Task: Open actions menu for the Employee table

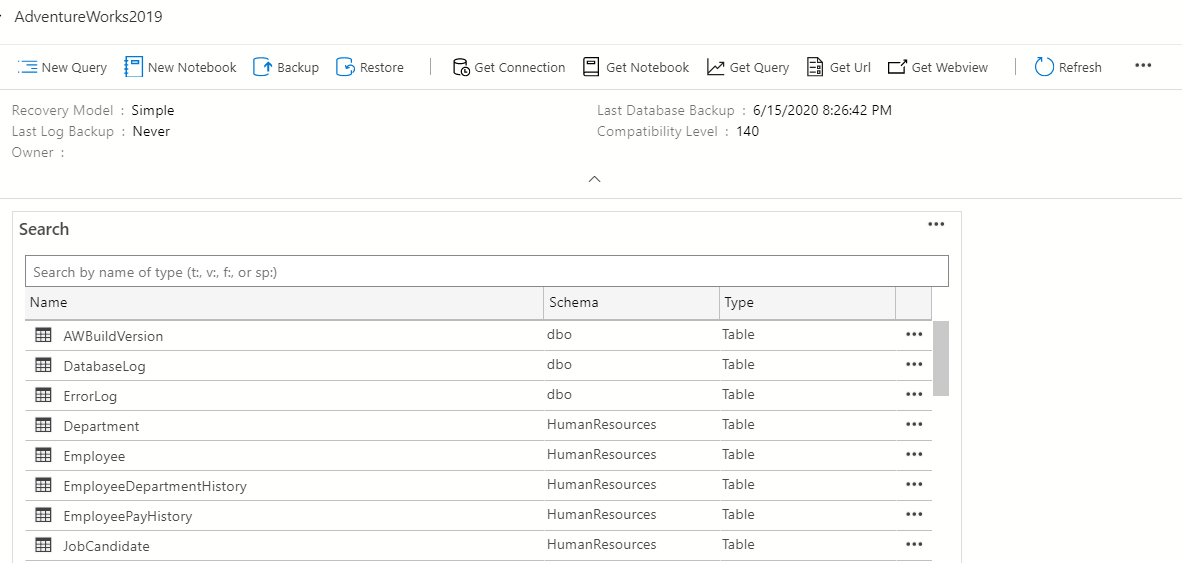Action: 913,454
